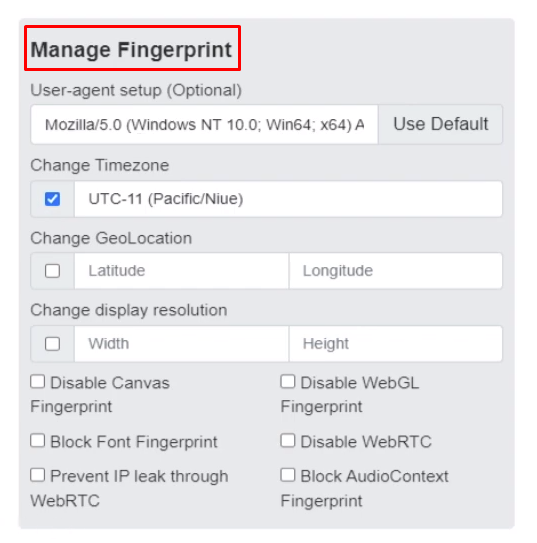Viewport: 537px width, 543px height.
Task: Click into the Latitude field
Action: (x=181, y=271)
